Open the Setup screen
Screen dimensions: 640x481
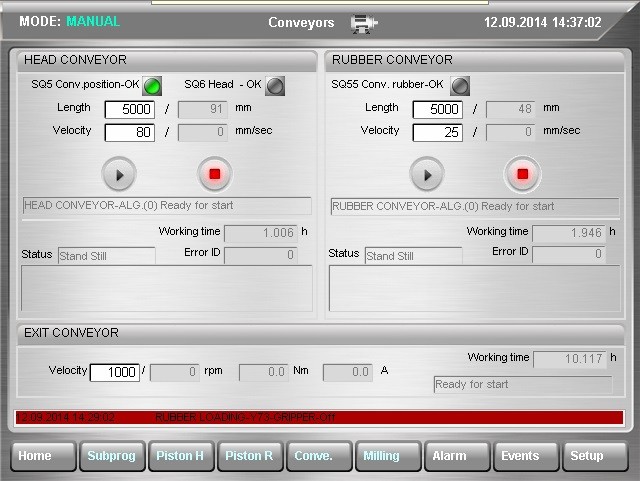(x=595, y=456)
